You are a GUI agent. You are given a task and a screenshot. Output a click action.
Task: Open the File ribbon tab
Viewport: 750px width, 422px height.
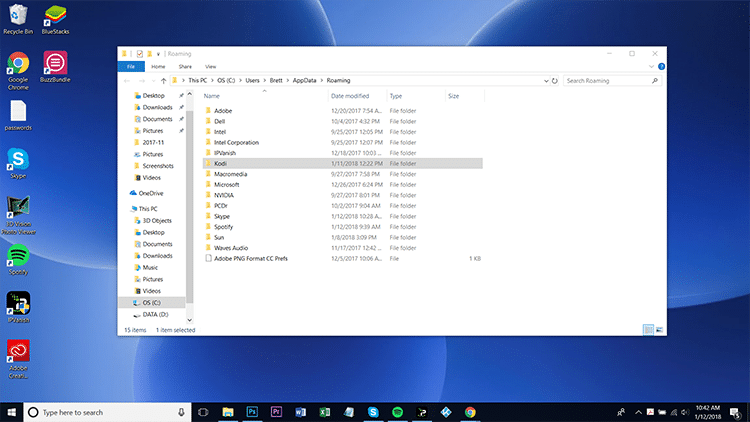point(131,67)
